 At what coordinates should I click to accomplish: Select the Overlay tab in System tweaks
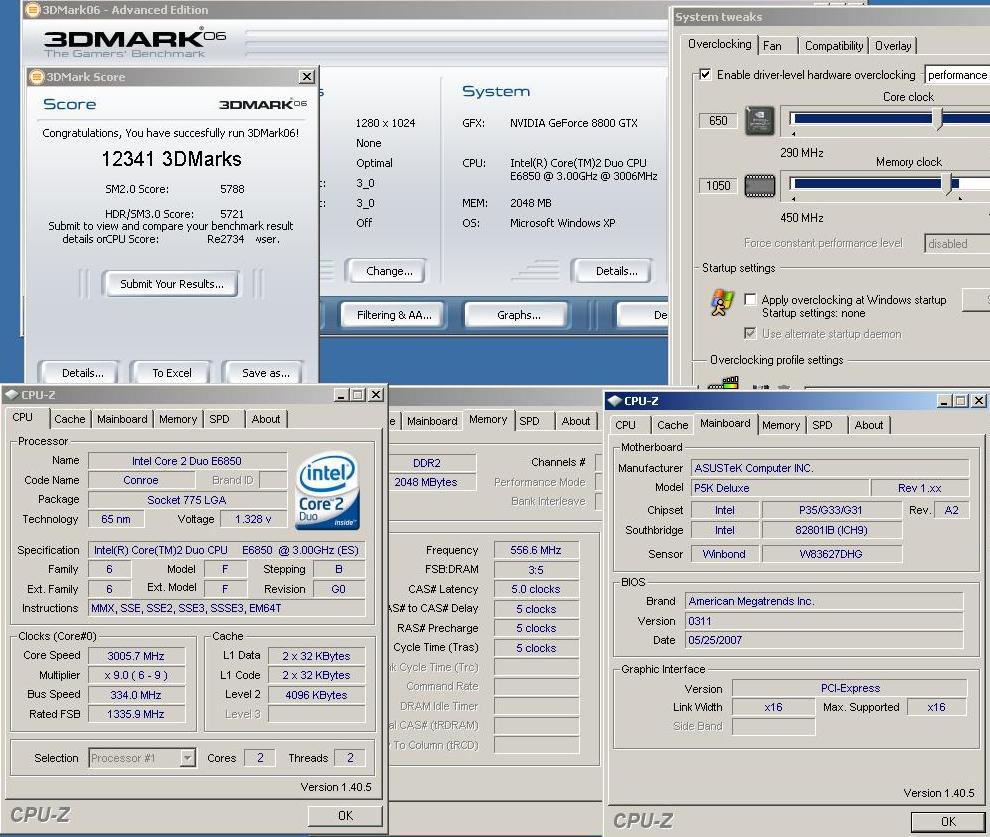point(893,45)
